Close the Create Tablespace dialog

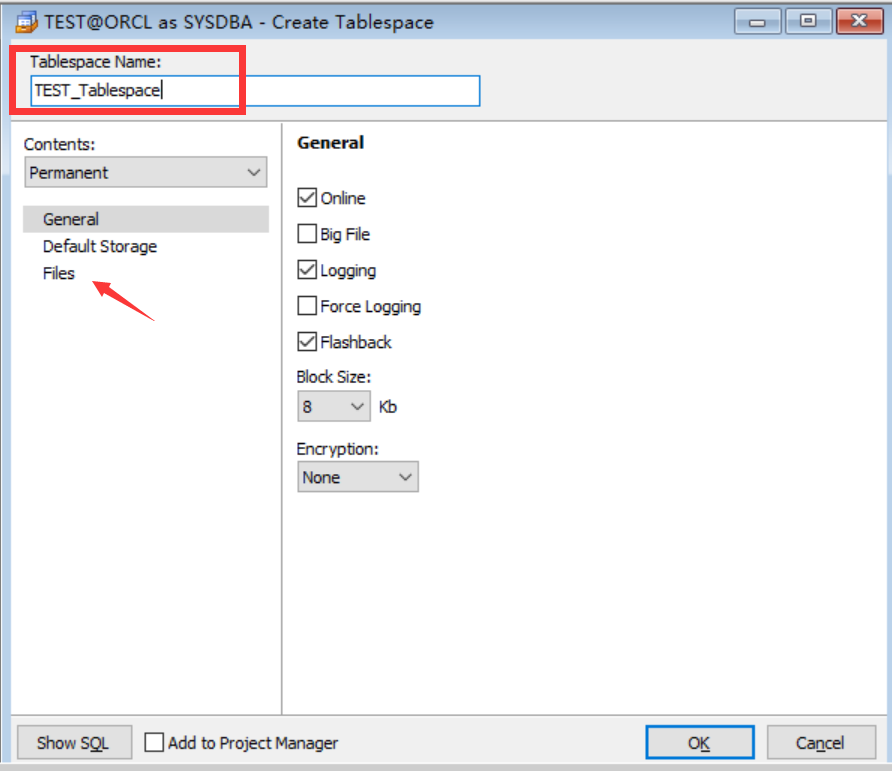point(860,22)
